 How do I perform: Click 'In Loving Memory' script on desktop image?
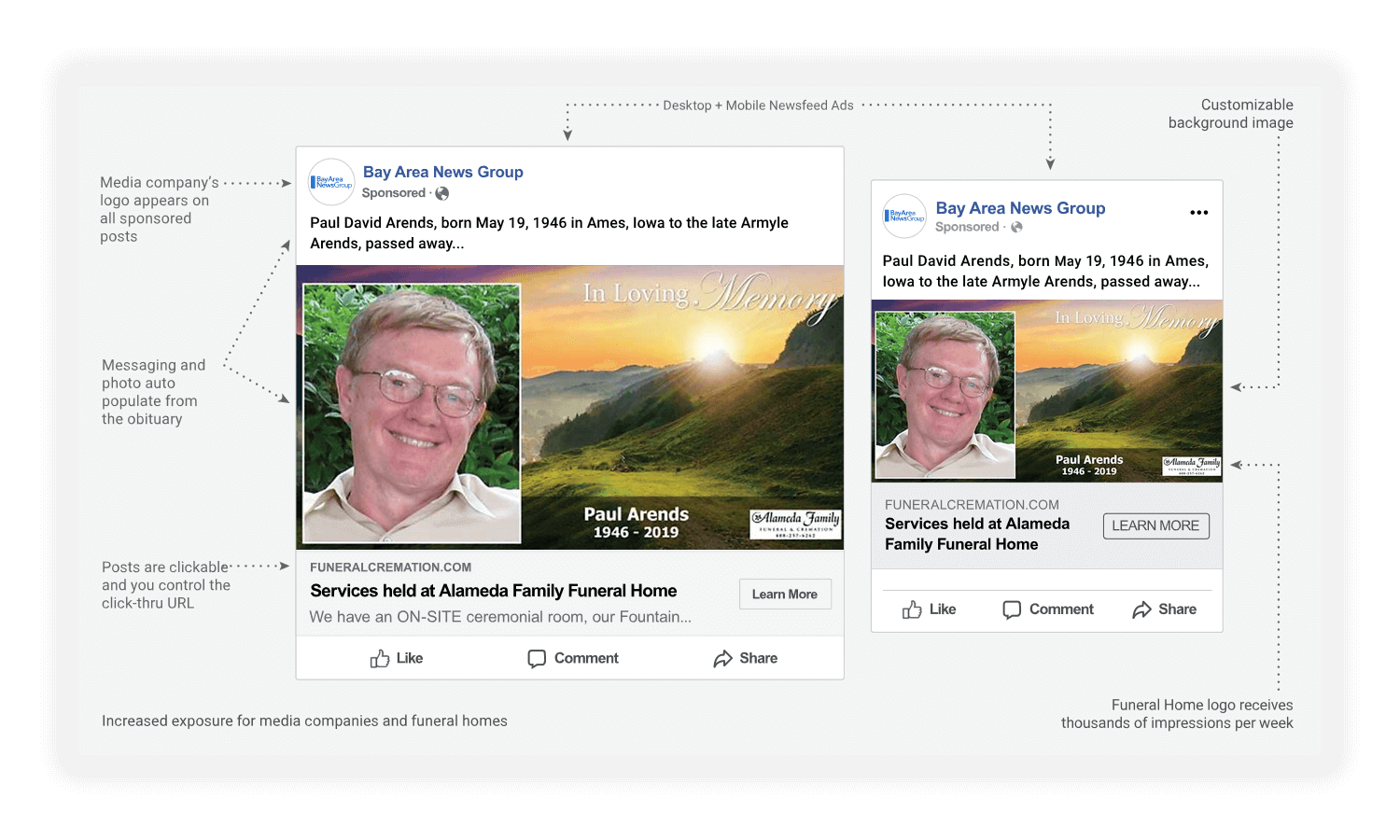pyautogui.click(x=711, y=295)
